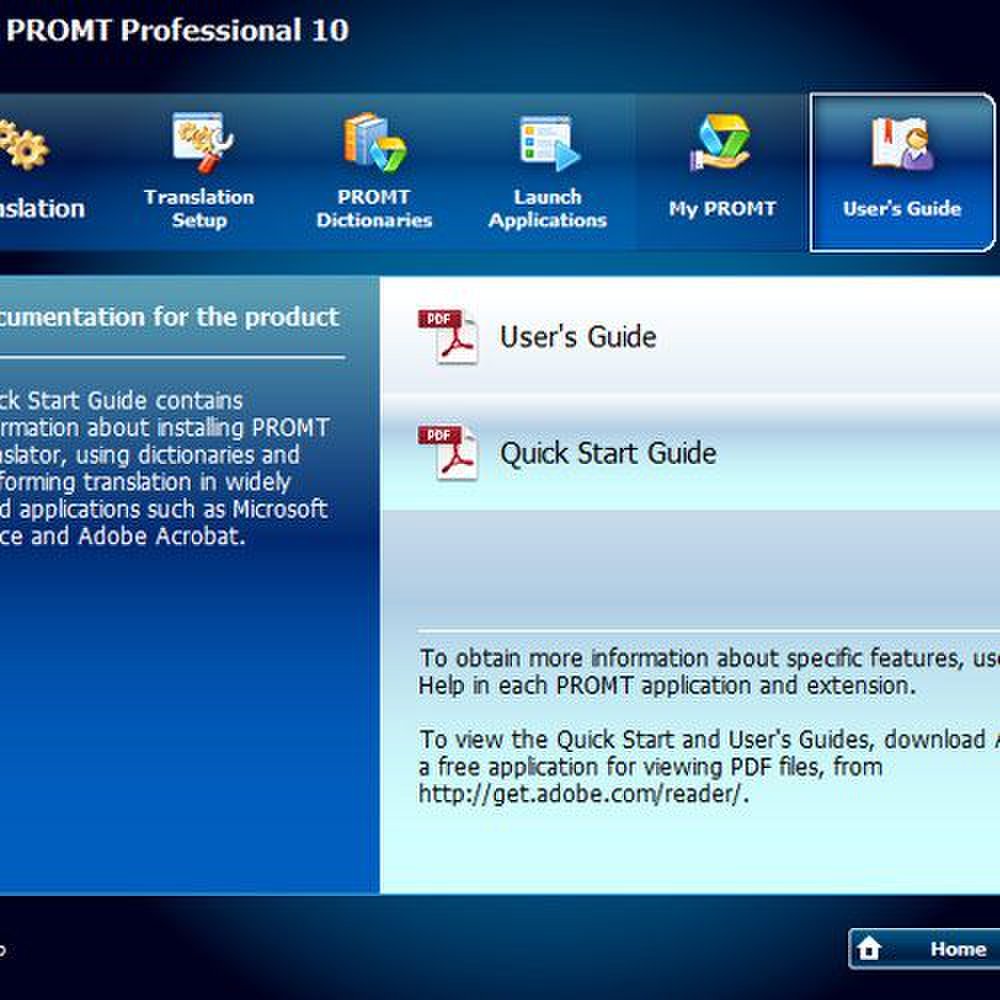Click the PROMT Professional 10 title
Screen dimensions: 1000x1000
tap(177, 30)
